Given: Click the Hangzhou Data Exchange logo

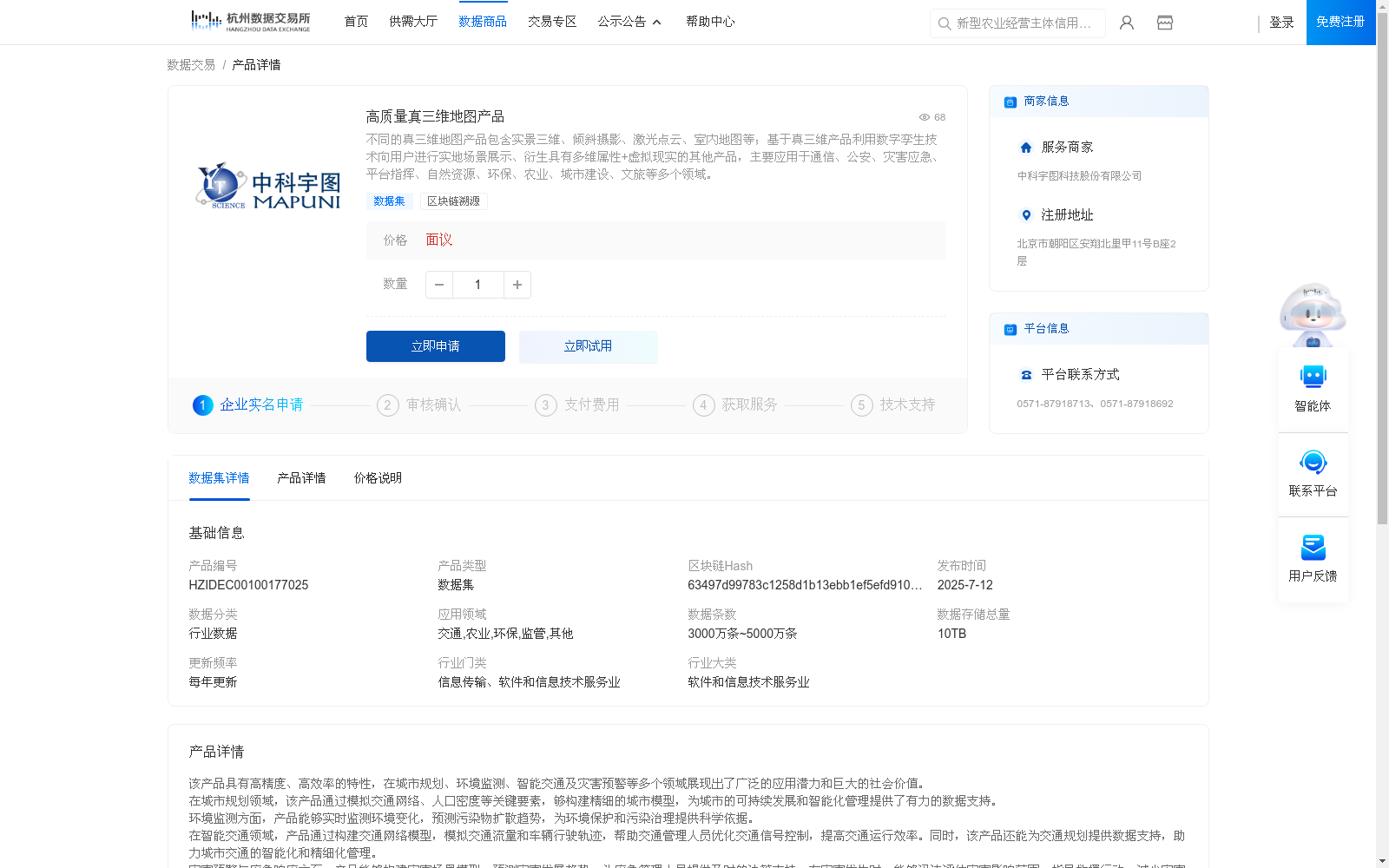Looking at the screenshot, I should click(250, 21).
